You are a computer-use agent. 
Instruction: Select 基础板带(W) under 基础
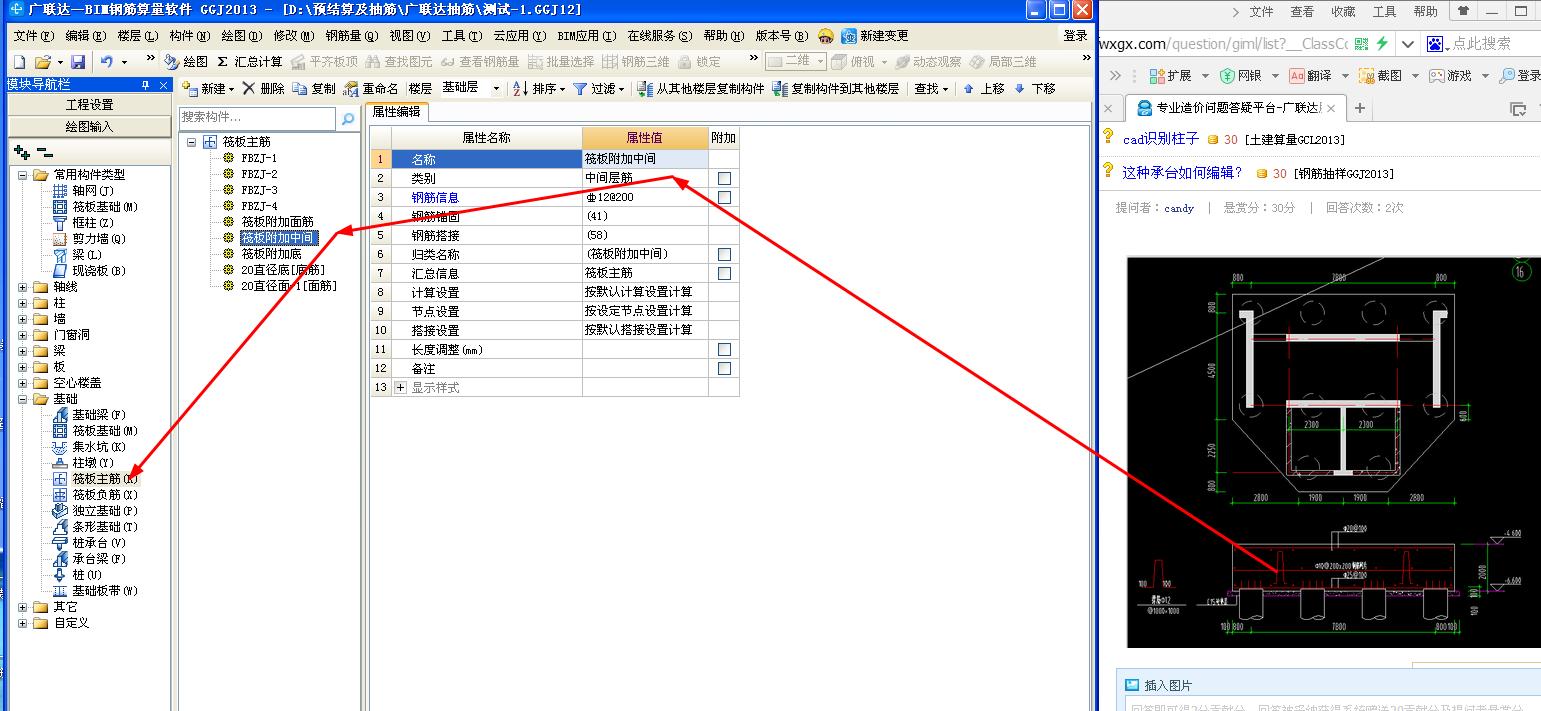(95, 590)
